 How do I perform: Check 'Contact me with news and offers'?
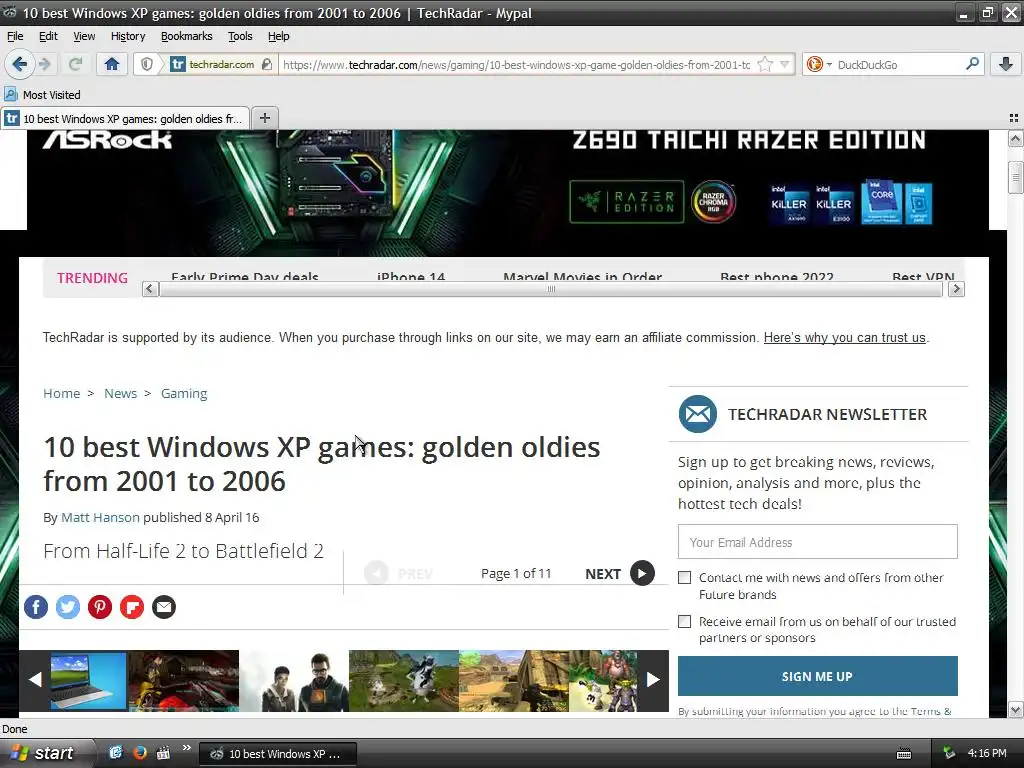tap(684, 577)
